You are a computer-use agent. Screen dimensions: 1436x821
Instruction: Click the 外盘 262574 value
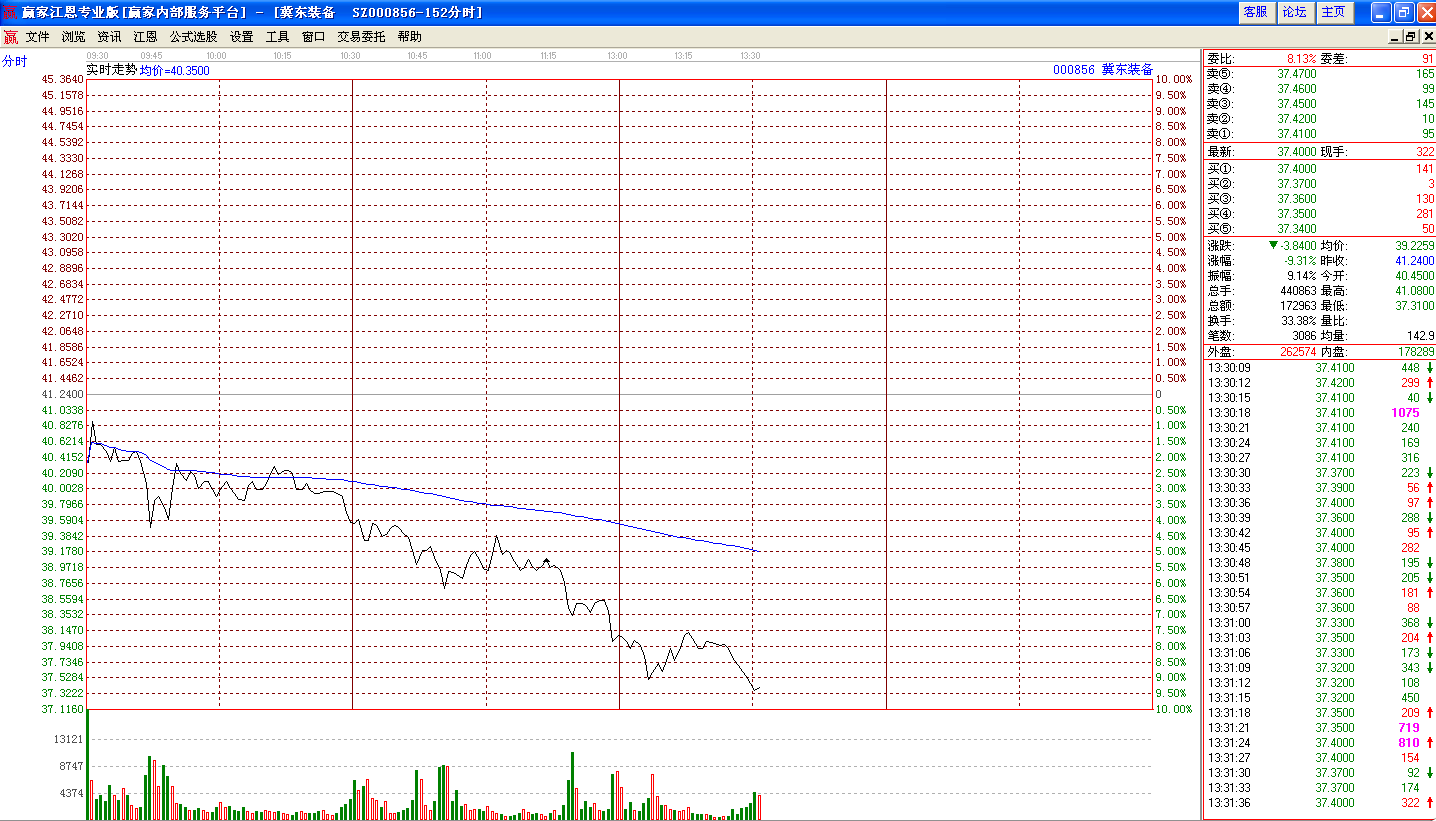click(x=1299, y=352)
